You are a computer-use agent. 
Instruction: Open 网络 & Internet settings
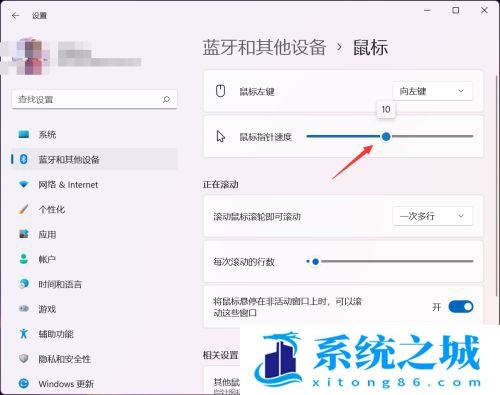coord(94,184)
